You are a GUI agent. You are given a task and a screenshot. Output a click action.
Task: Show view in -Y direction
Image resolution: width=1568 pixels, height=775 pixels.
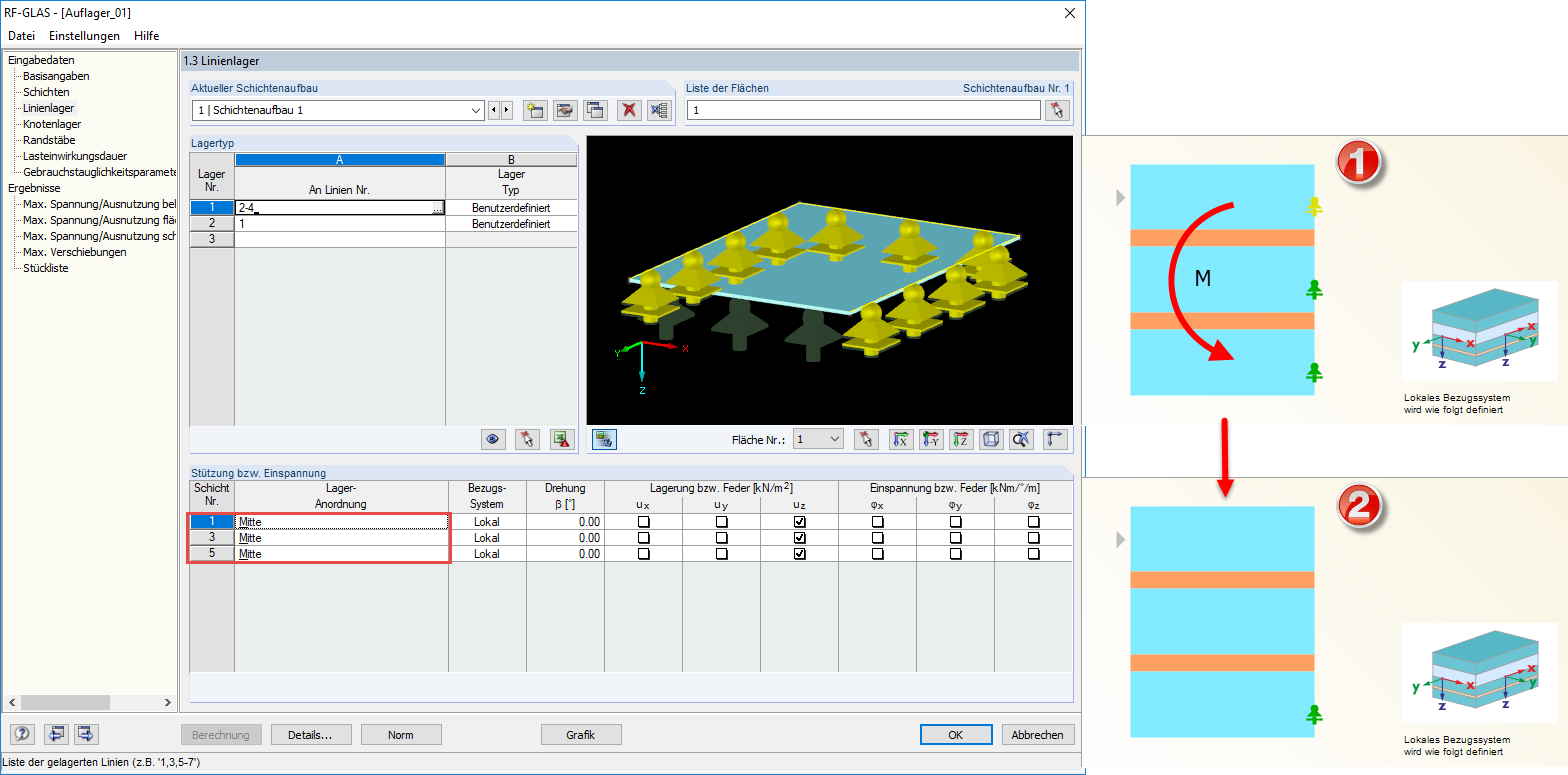931,438
